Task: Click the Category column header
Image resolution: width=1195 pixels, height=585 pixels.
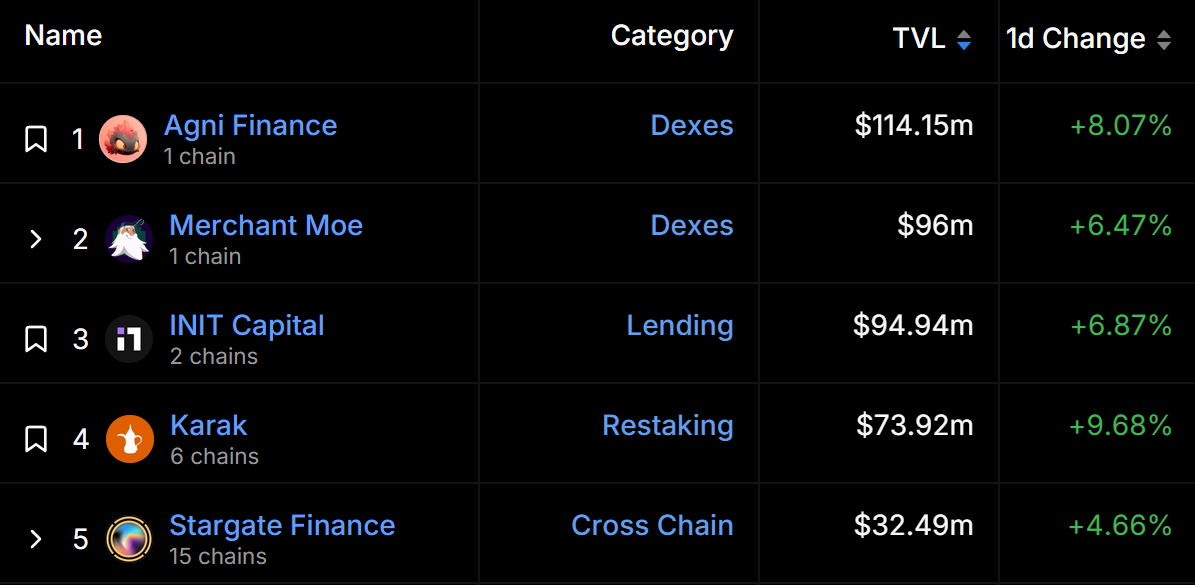Action: click(672, 36)
